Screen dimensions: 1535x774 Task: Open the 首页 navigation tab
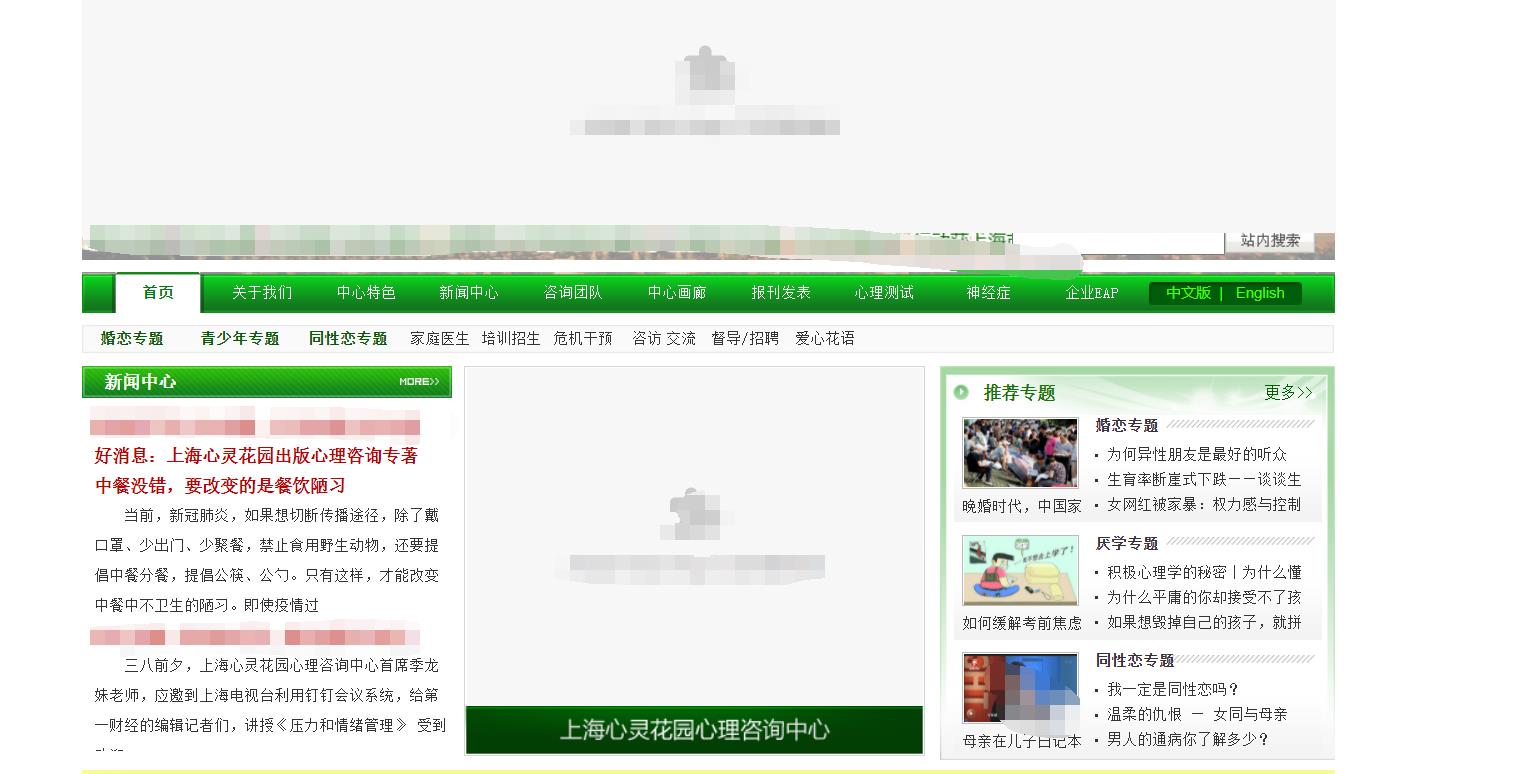(x=158, y=293)
